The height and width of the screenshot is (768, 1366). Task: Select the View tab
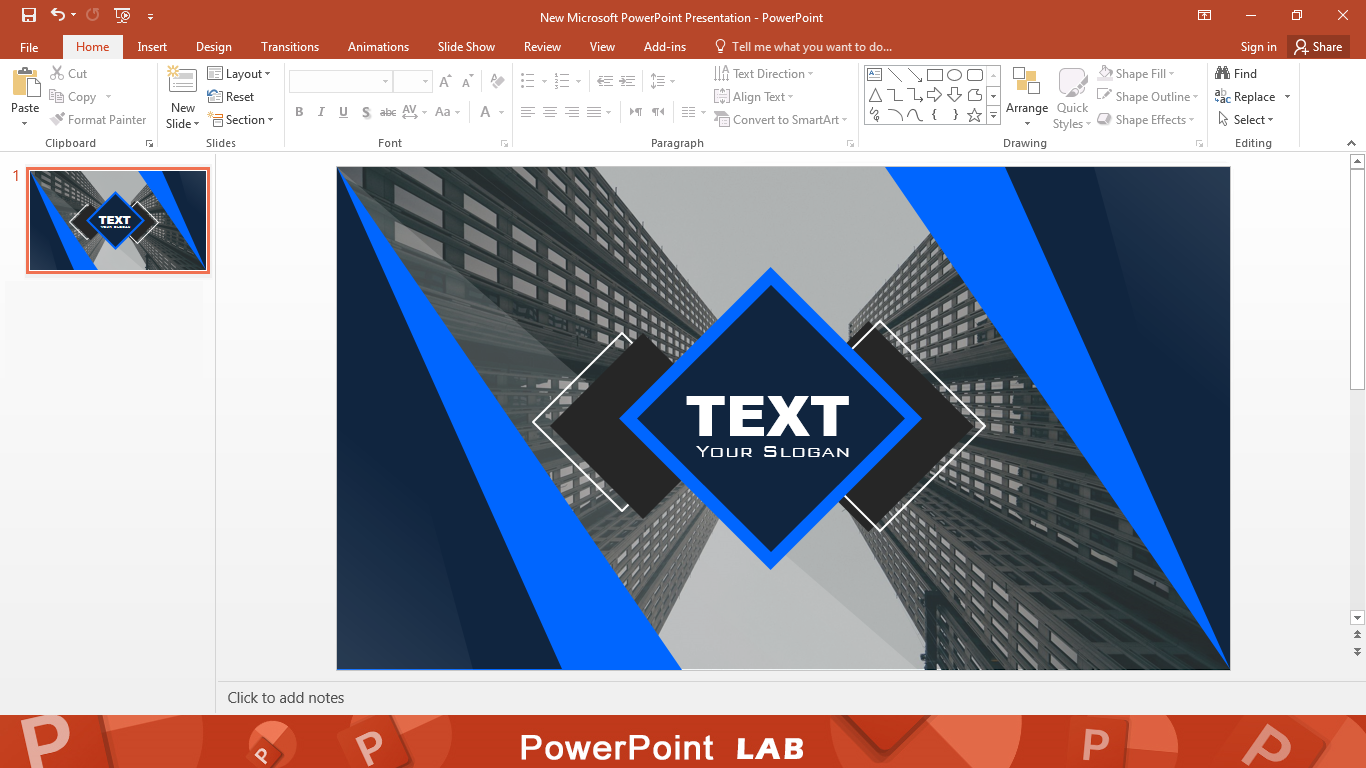click(602, 47)
